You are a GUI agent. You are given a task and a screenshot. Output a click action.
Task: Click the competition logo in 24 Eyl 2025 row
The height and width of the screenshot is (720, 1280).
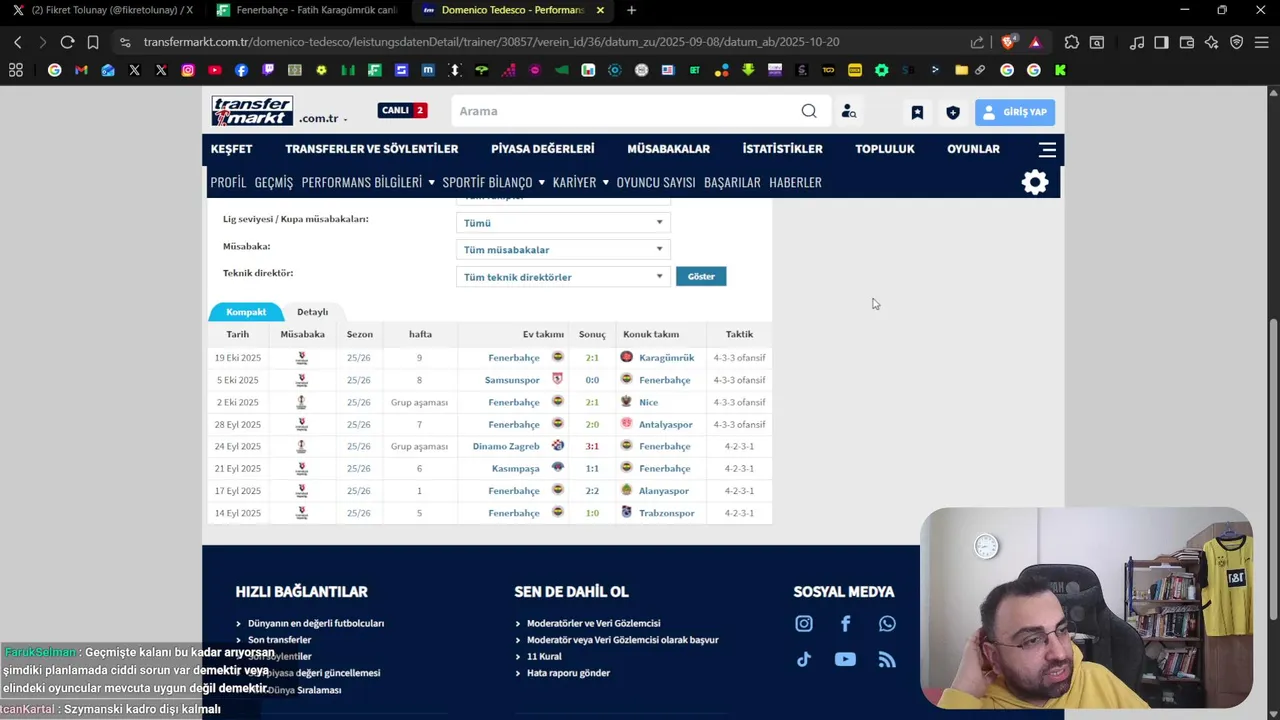point(302,446)
